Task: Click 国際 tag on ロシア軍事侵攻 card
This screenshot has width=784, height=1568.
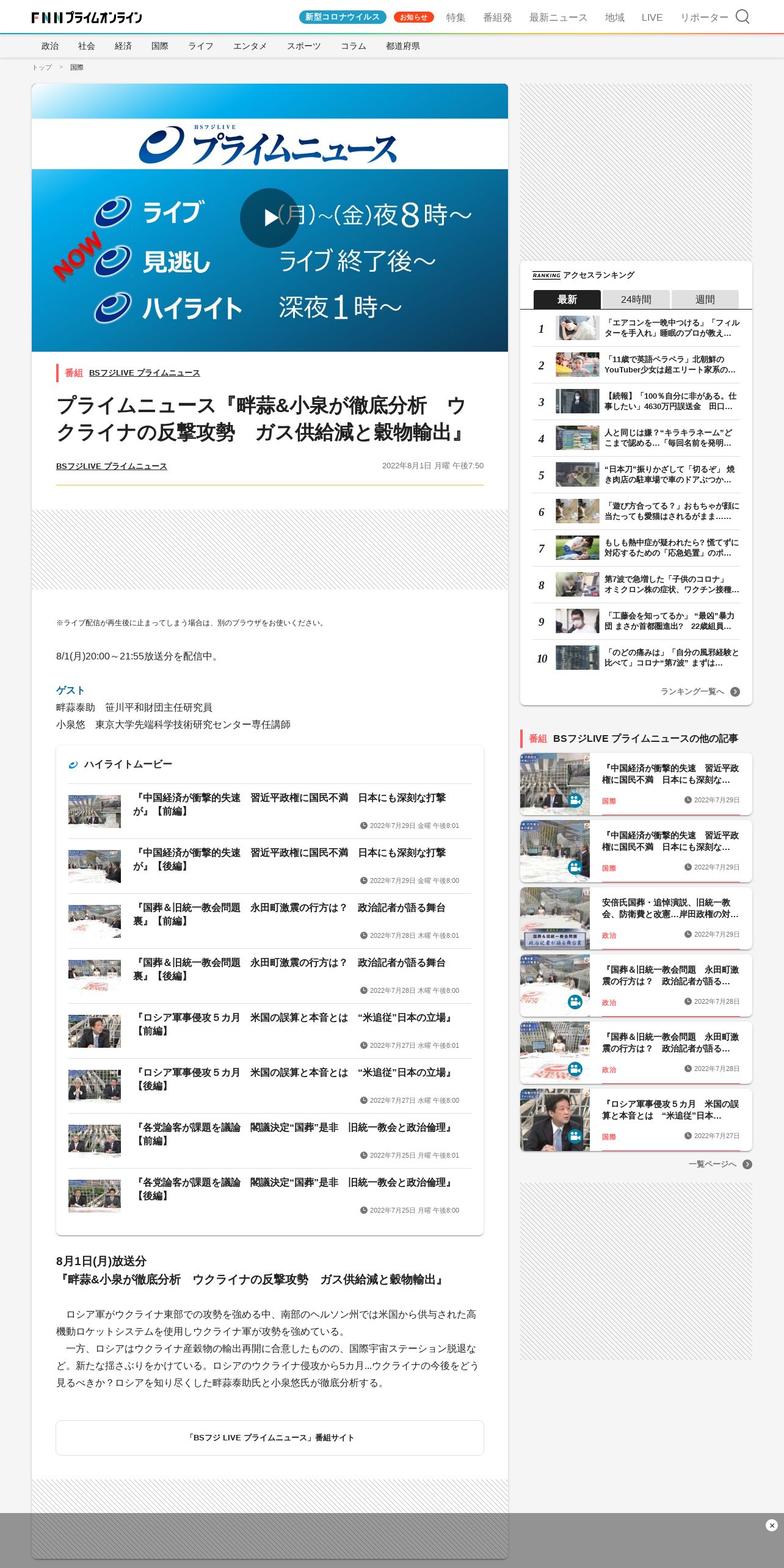Action: [609, 1137]
